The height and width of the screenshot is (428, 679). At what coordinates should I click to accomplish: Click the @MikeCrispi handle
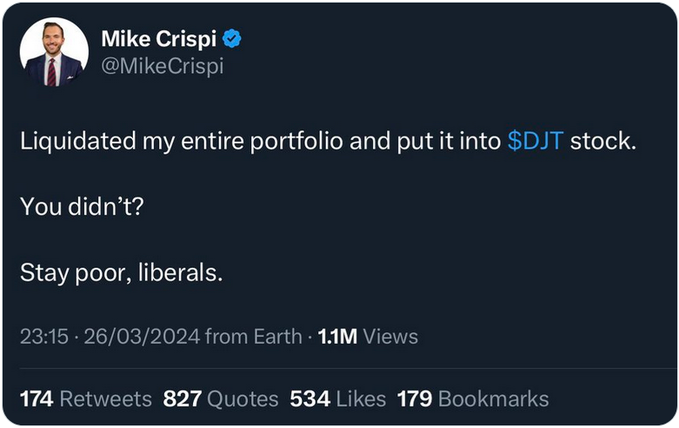pyautogui.click(x=162, y=67)
